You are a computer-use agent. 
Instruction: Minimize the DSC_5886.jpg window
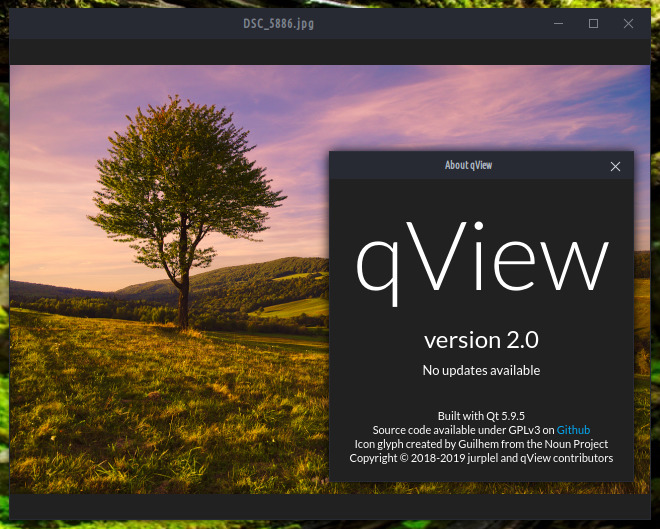tap(558, 24)
